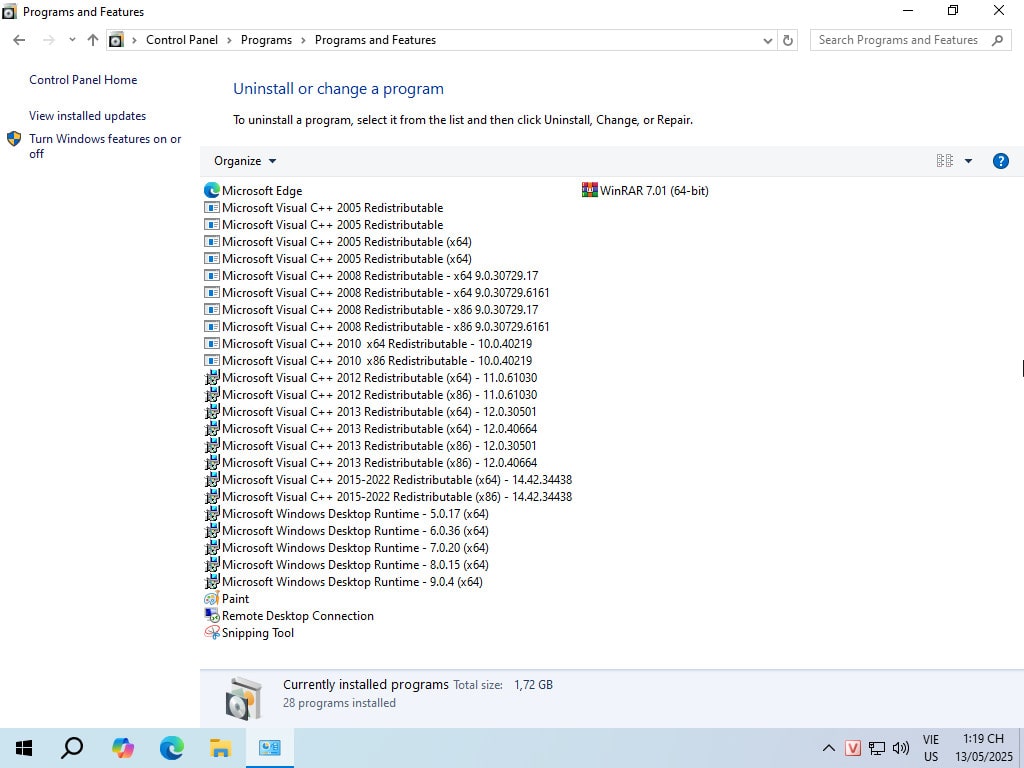
Task: Click the volume speaker tray icon
Action: (901, 748)
